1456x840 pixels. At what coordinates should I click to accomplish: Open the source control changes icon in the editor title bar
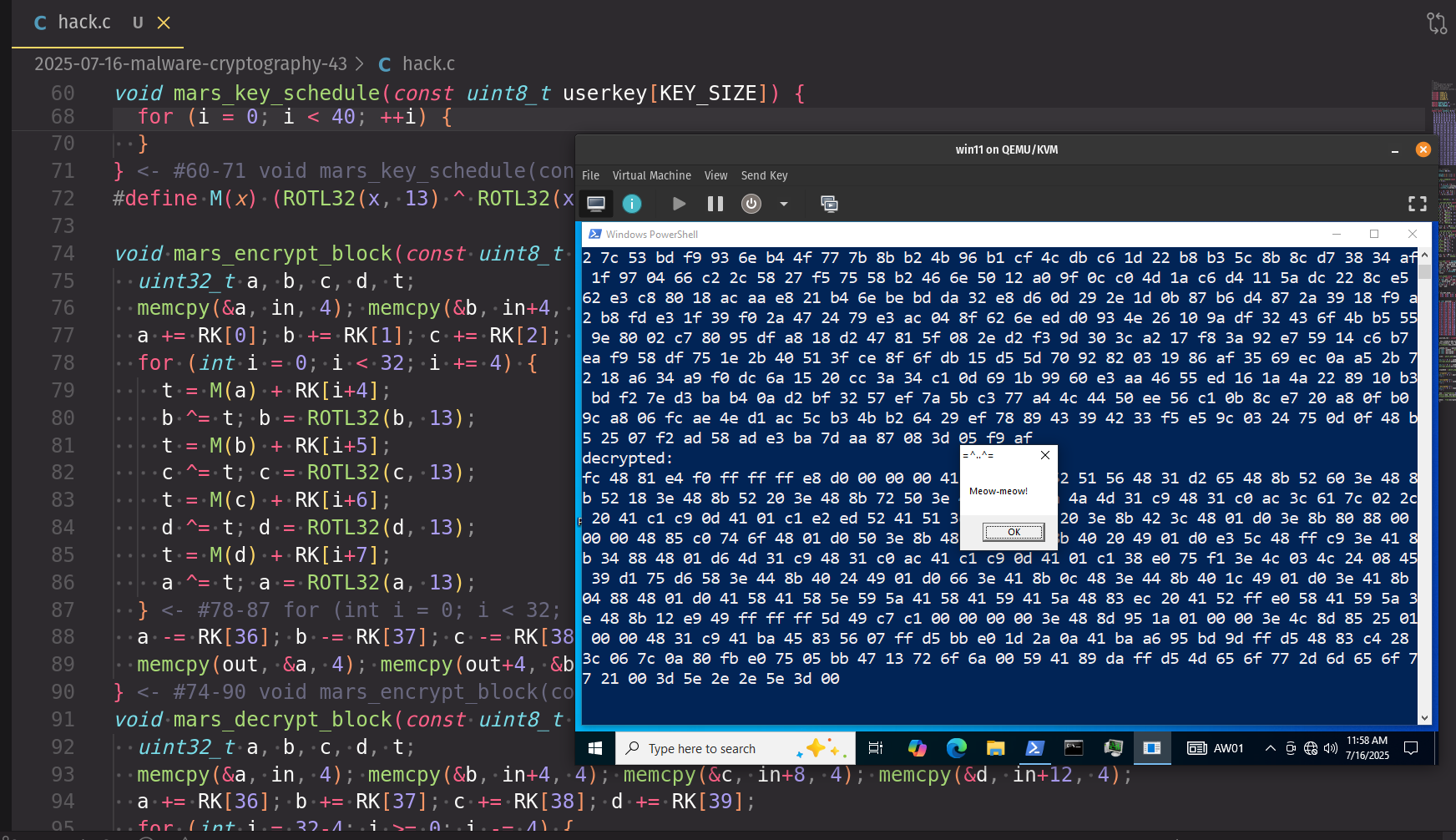click(1437, 23)
